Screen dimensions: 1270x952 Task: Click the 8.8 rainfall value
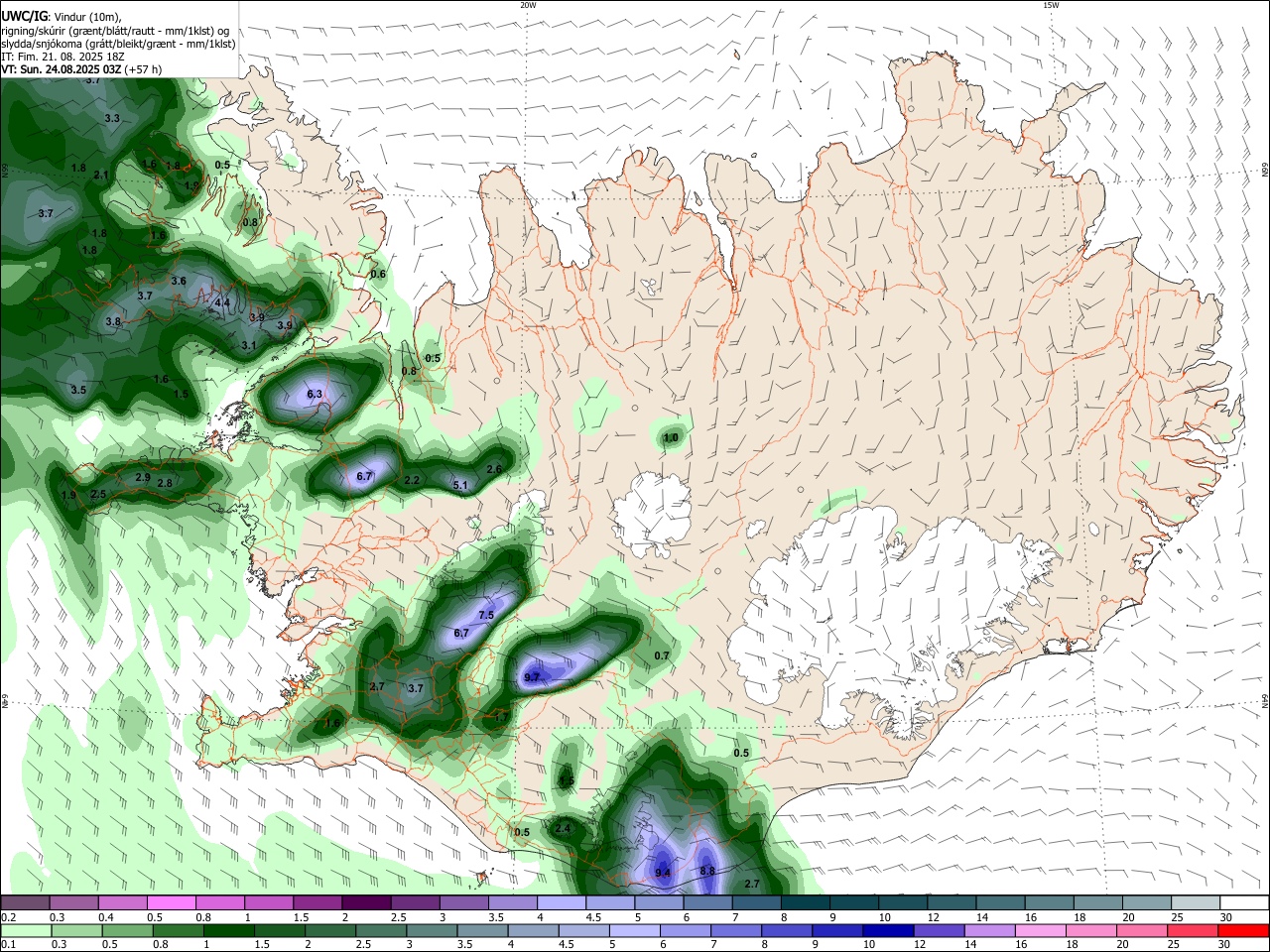pos(707,871)
